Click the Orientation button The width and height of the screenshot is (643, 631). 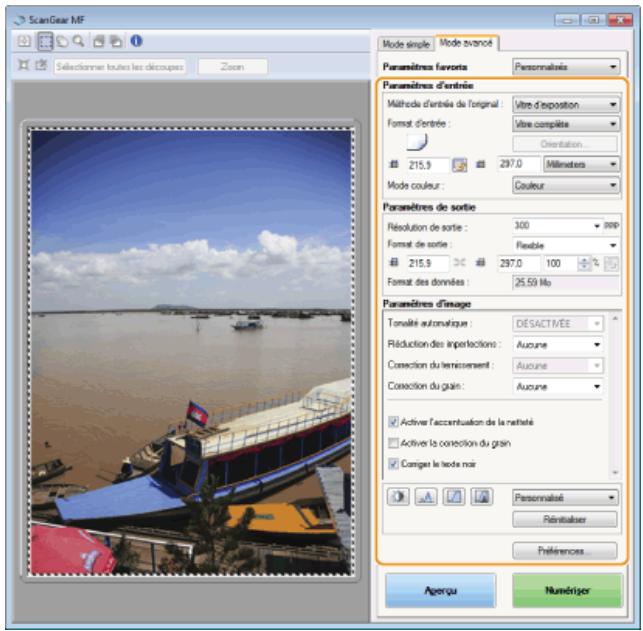[x=565, y=144]
